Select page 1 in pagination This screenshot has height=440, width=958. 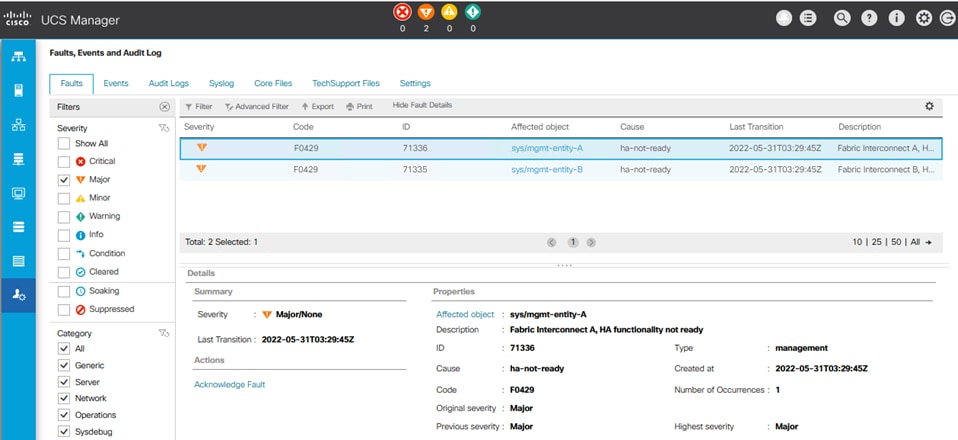point(572,242)
